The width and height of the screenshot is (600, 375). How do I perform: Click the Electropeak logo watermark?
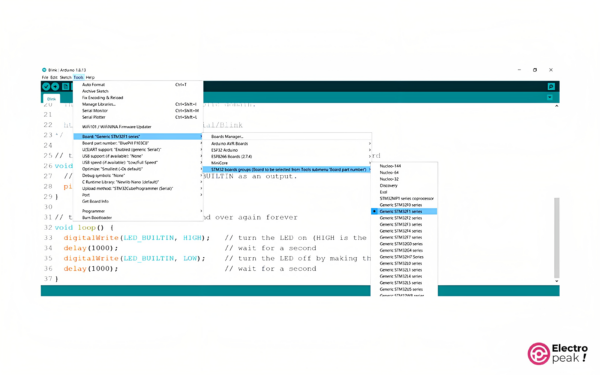(558, 354)
